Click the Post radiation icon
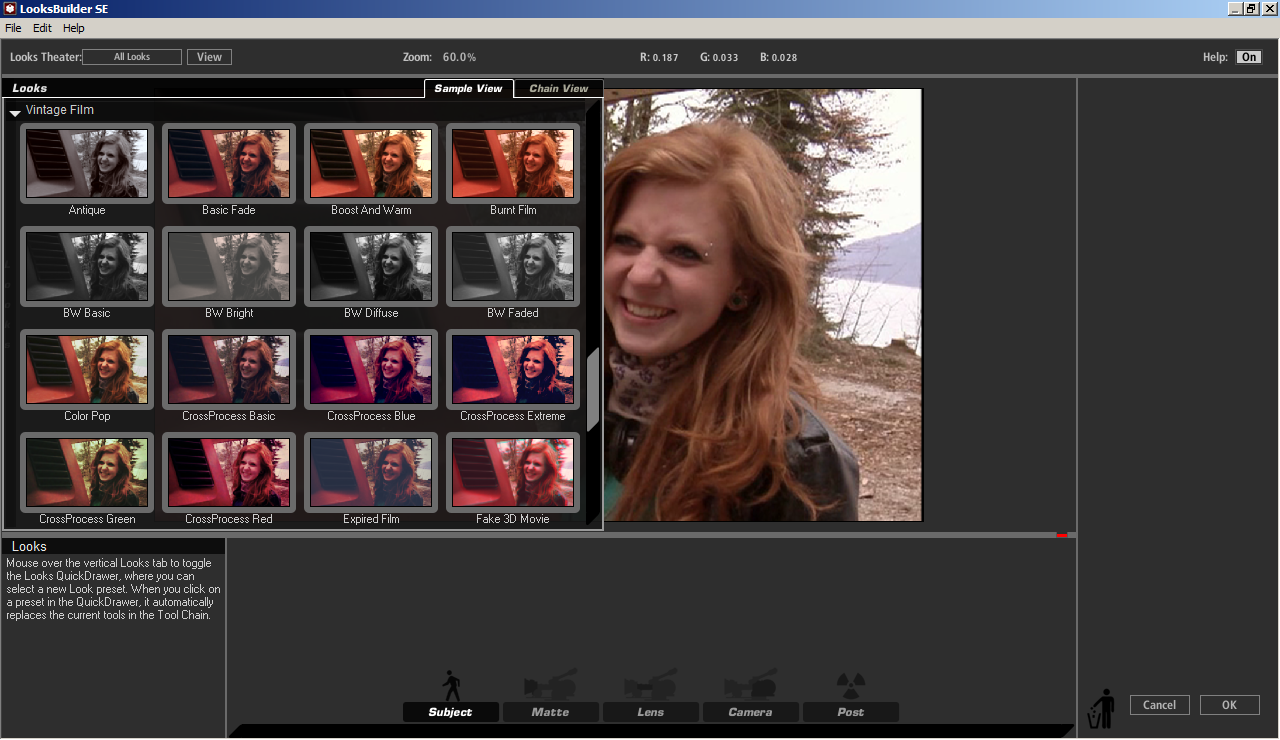The width and height of the screenshot is (1280, 740). 850,684
